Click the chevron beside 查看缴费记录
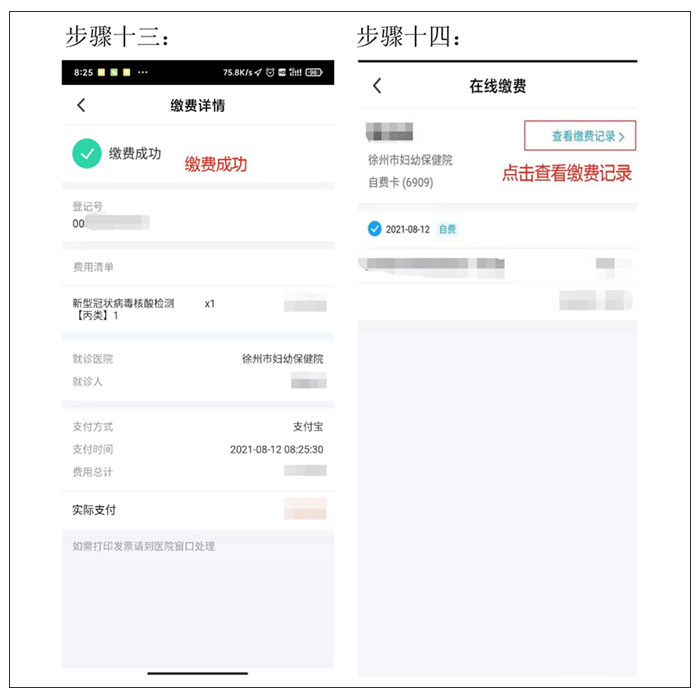700x700 pixels. [621, 137]
